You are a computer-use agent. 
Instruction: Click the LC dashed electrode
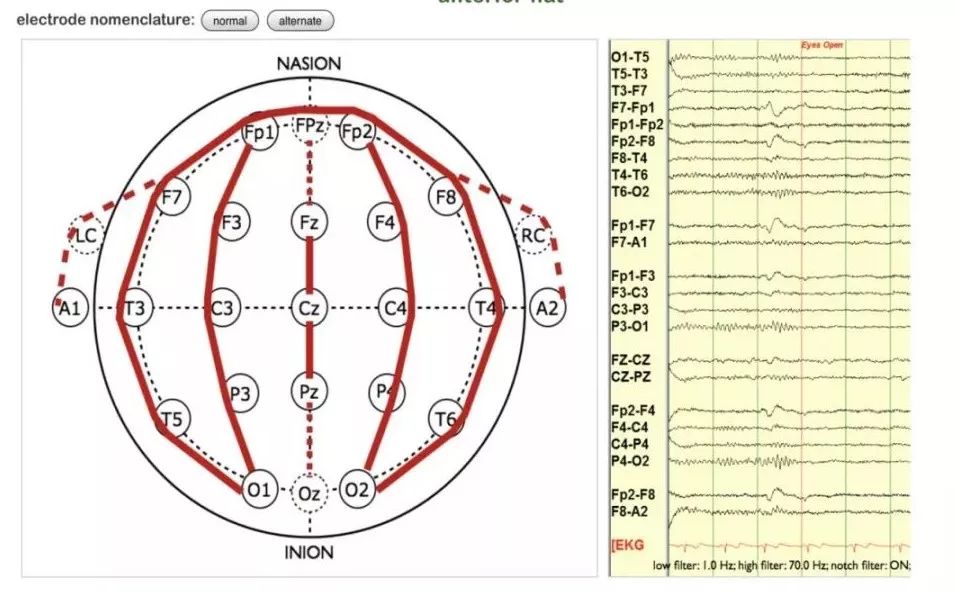86,236
